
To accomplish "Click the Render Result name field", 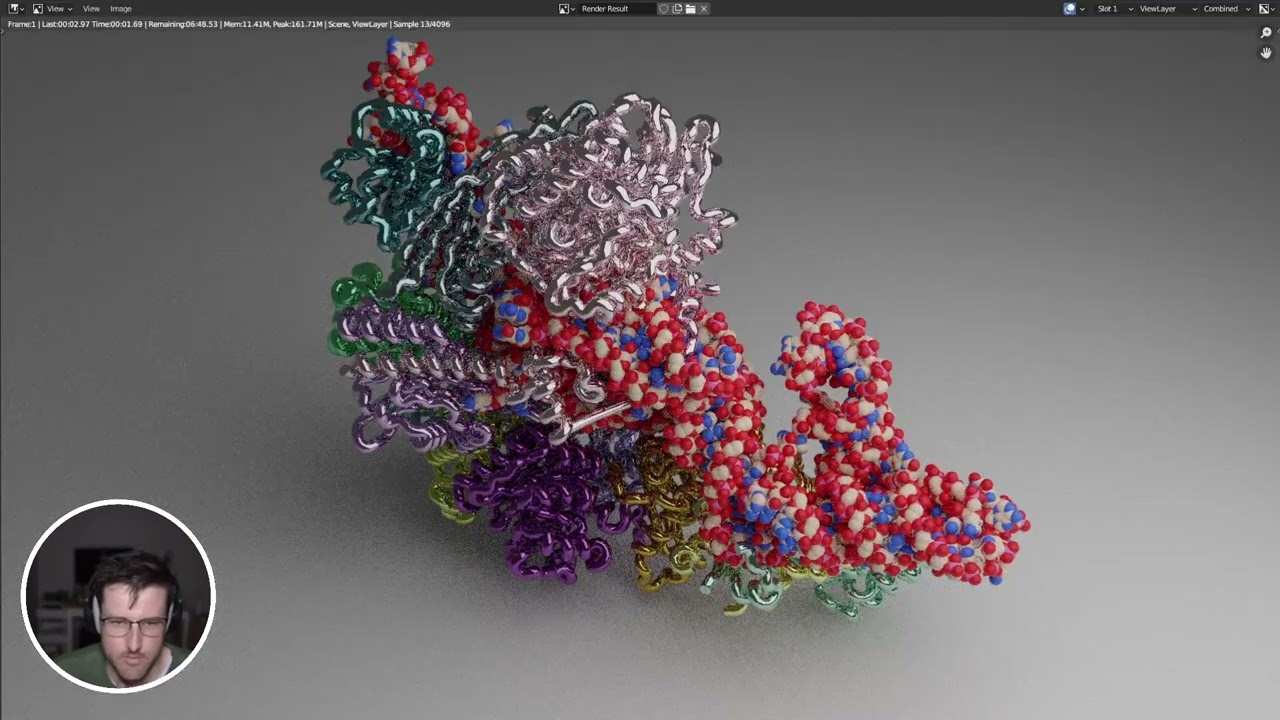I will point(617,8).
